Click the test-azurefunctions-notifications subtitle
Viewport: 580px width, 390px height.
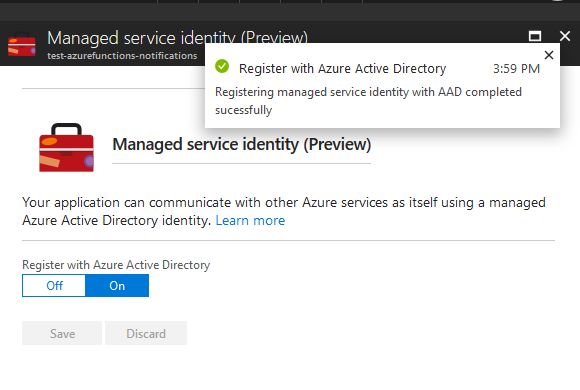coord(122,56)
